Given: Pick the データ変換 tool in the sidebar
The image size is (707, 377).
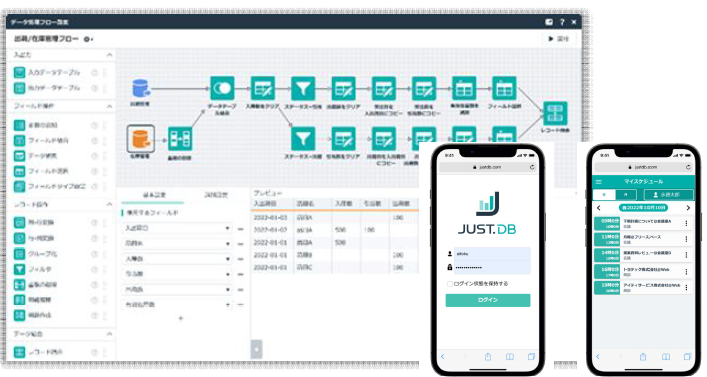Looking at the screenshot, I should tap(43, 156).
